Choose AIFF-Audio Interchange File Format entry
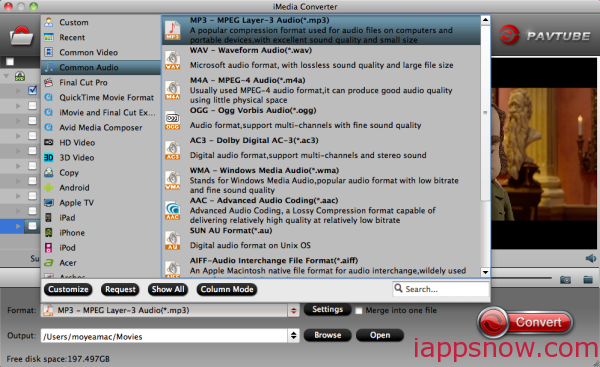Screen dimensions: 600x367 click(321, 266)
